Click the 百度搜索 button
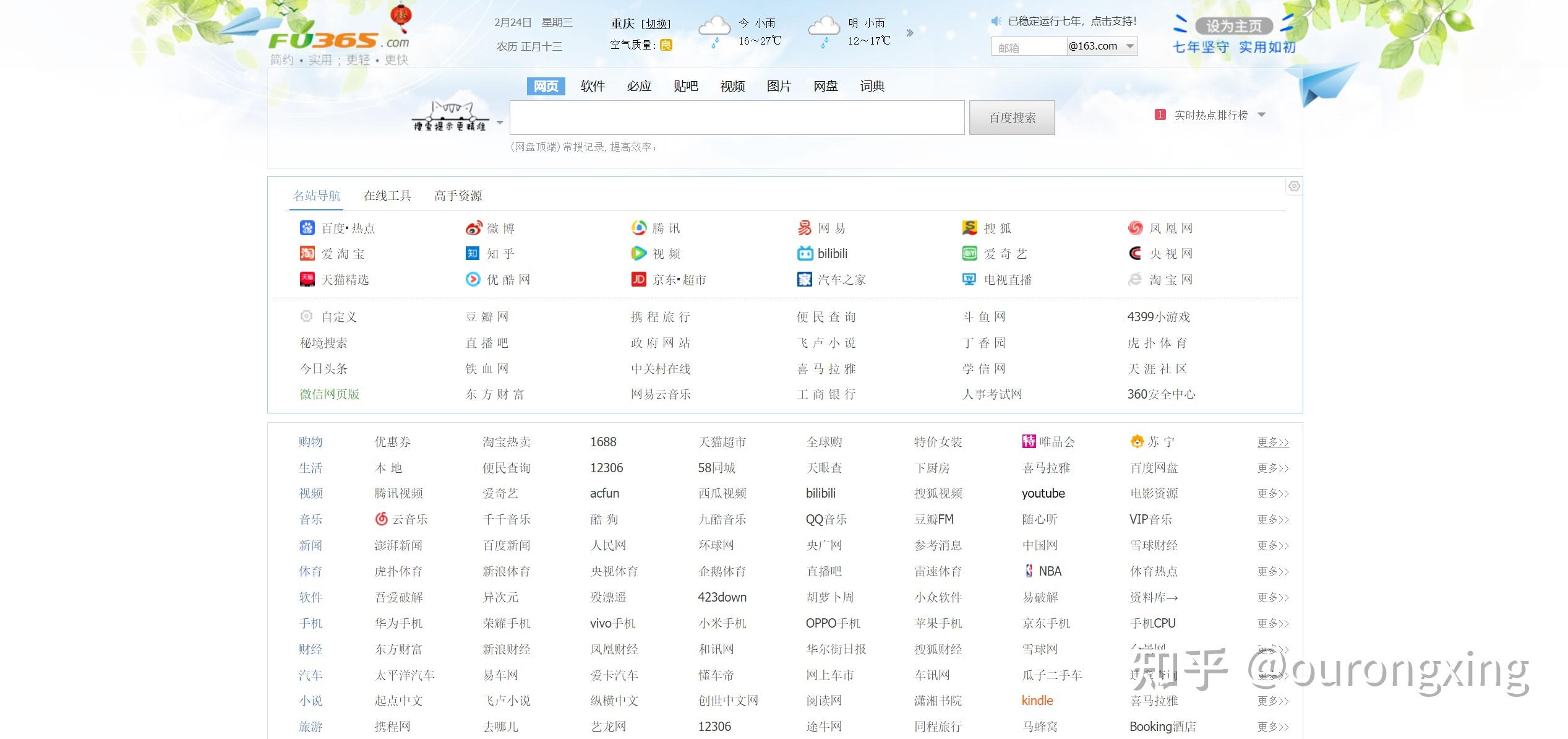The height and width of the screenshot is (739, 1568). [1012, 118]
